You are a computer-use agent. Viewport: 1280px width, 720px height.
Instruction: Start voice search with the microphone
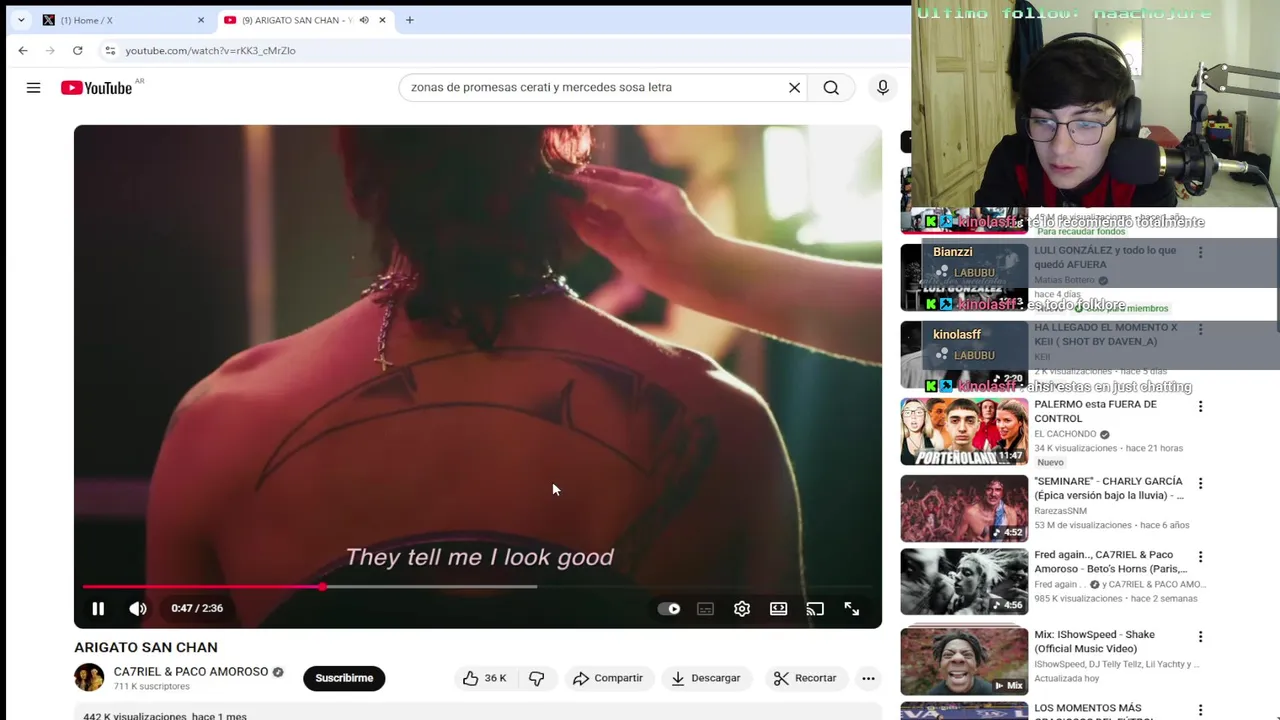(882, 88)
